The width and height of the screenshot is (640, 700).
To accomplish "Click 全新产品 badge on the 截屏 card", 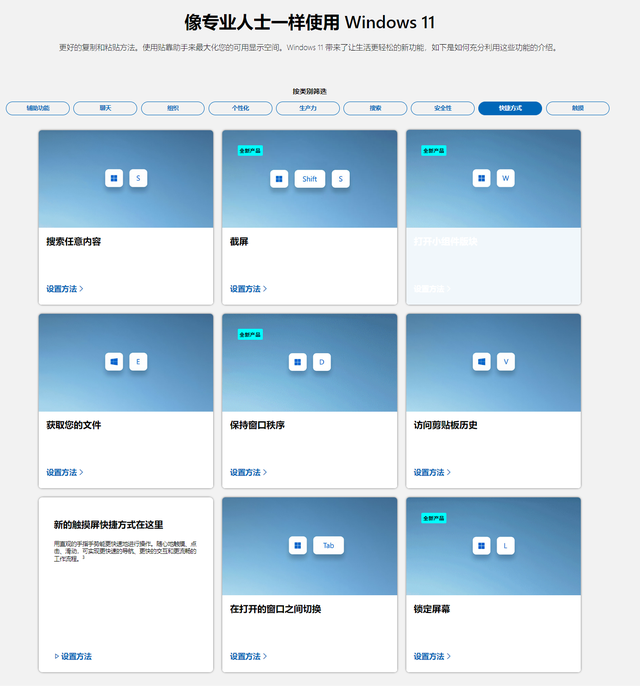I will tap(250, 151).
